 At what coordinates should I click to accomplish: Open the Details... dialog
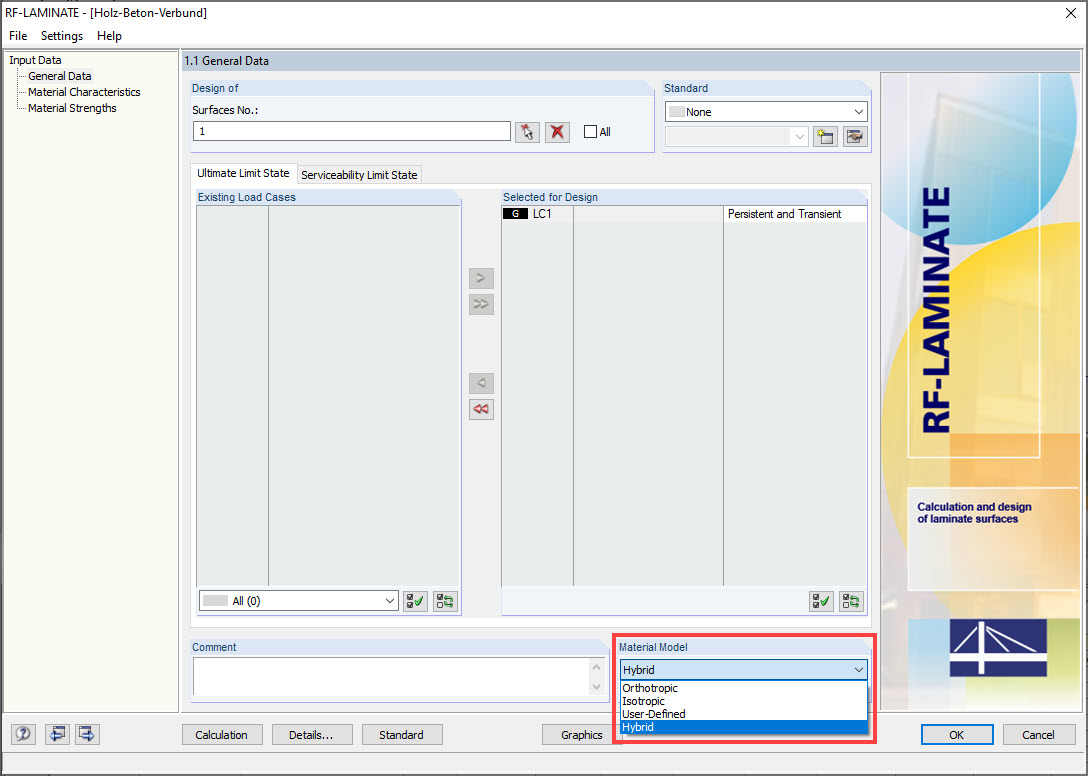click(x=312, y=734)
